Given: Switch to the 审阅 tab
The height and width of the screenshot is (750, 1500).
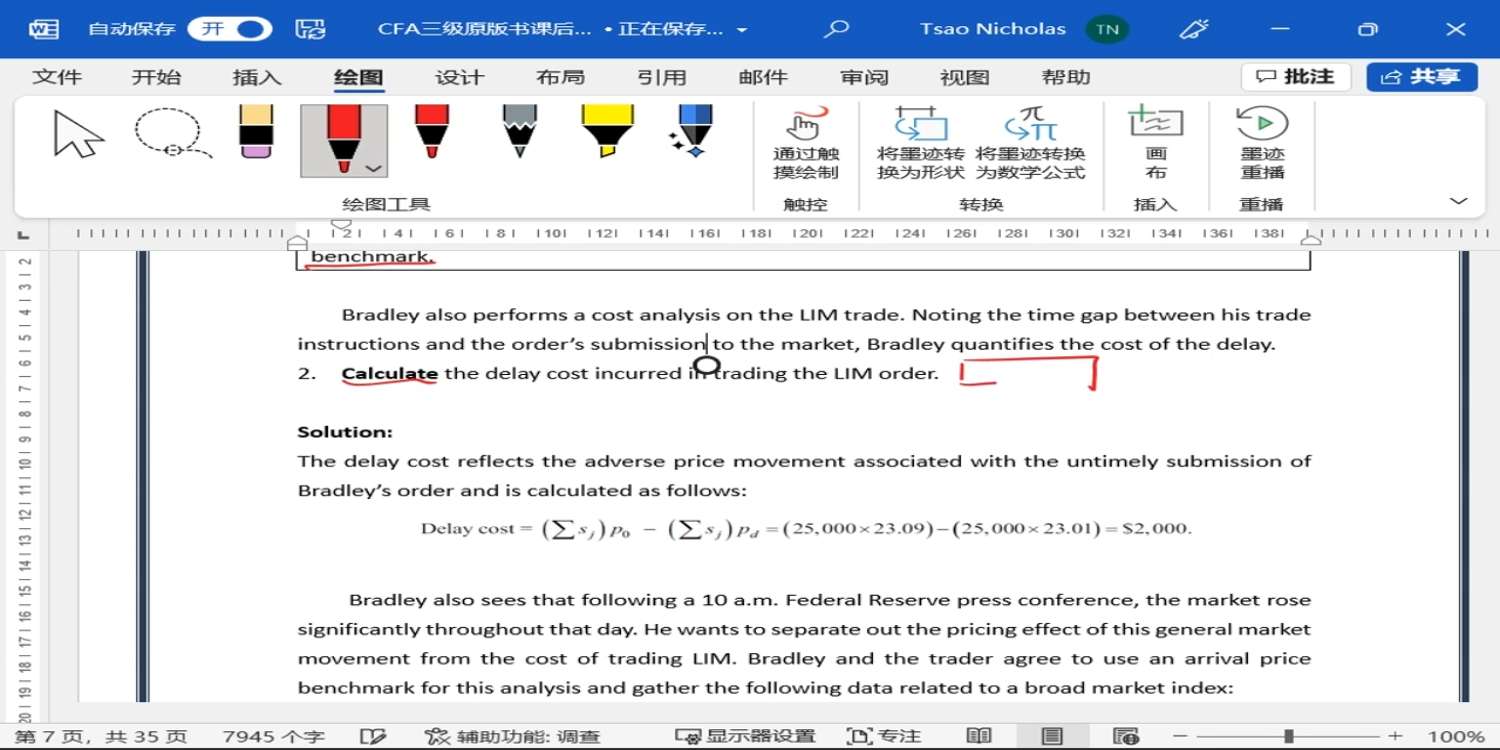Looking at the screenshot, I should click(864, 77).
